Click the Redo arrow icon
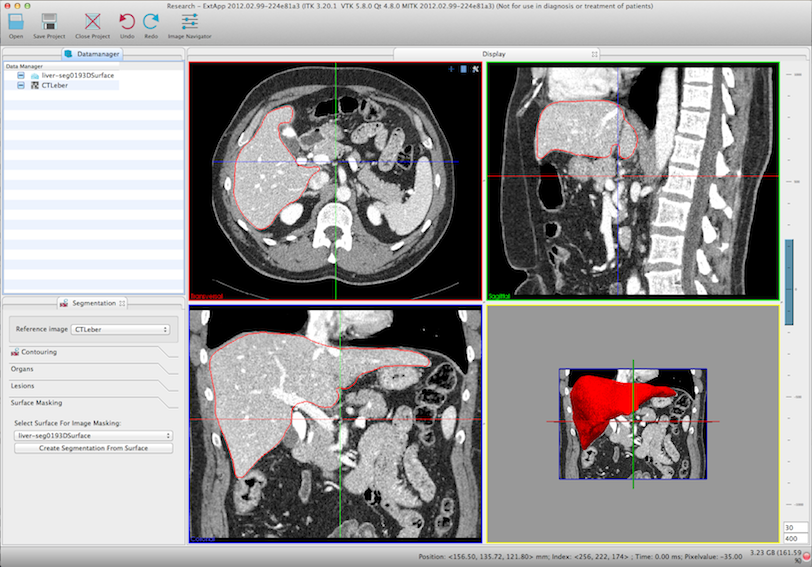The height and width of the screenshot is (567, 812). [x=151, y=22]
